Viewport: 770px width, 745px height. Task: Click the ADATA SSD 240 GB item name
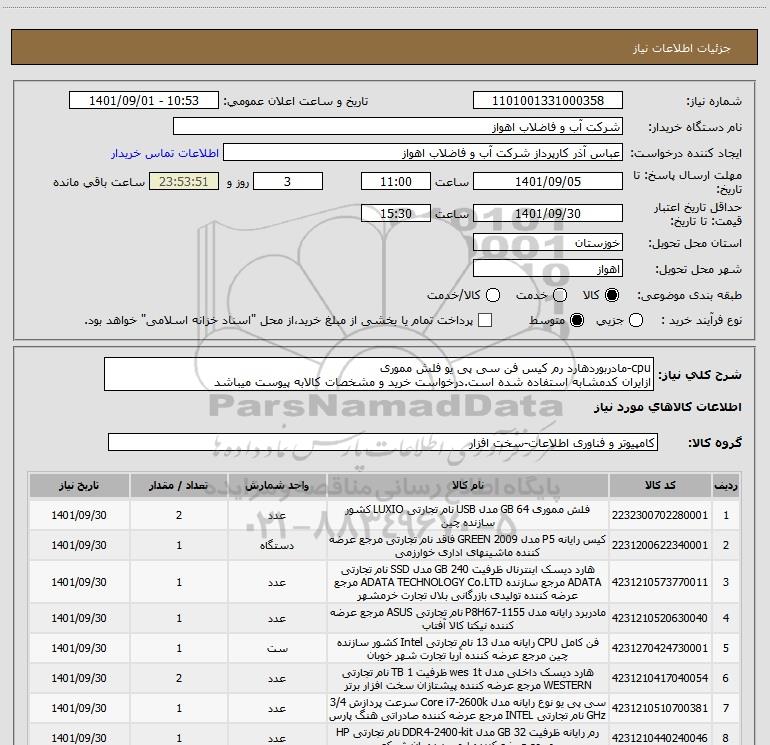click(468, 582)
